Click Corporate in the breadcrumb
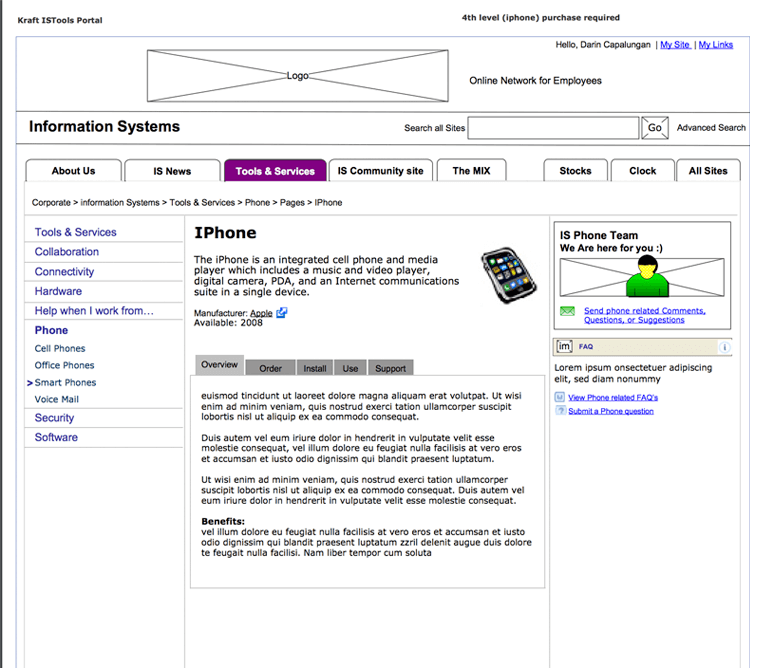760x668 pixels. pyautogui.click(x=51, y=203)
